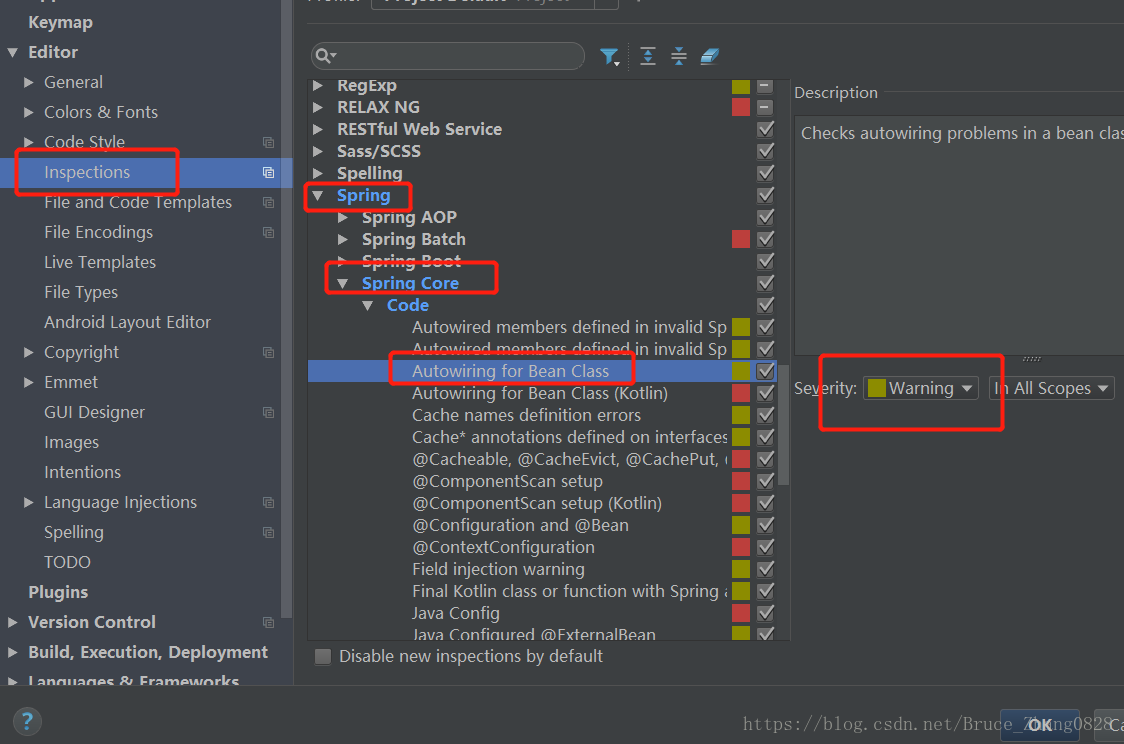Image resolution: width=1124 pixels, height=744 pixels.
Task: Click the reset eraser icon in toolbar
Action: click(x=710, y=56)
